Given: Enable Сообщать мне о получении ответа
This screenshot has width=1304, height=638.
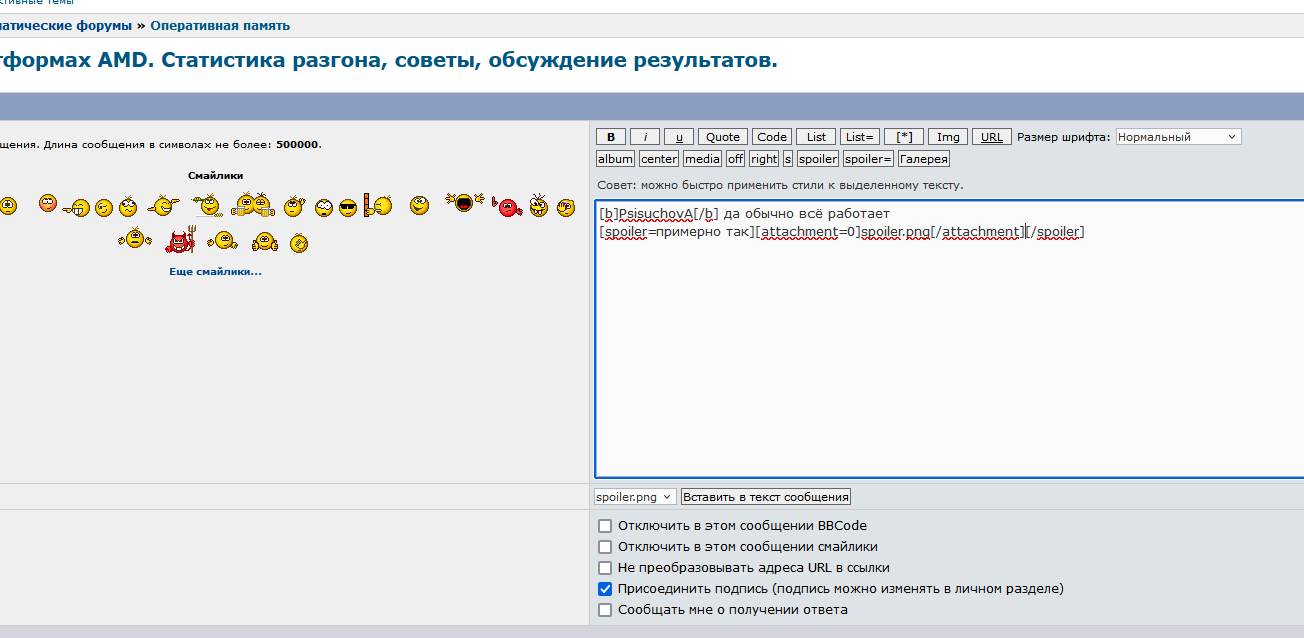Looking at the screenshot, I should (604, 610).
